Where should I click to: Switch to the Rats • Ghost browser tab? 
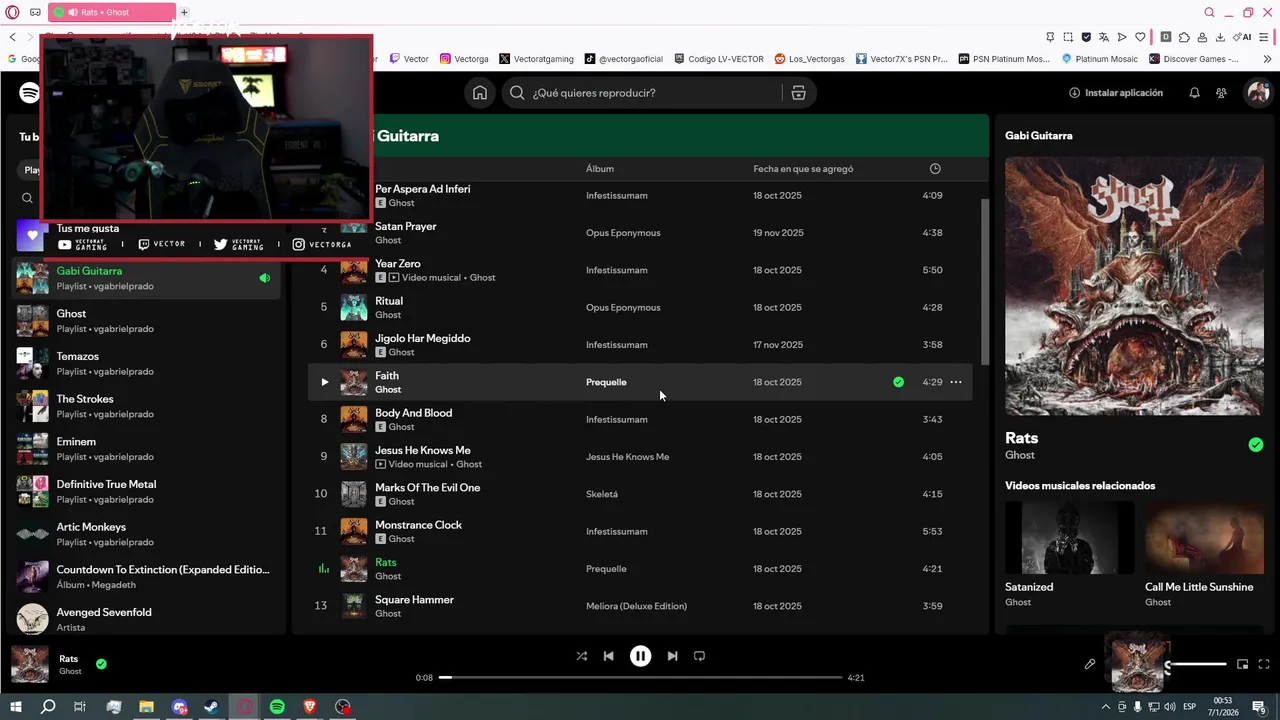coord(112,12)
